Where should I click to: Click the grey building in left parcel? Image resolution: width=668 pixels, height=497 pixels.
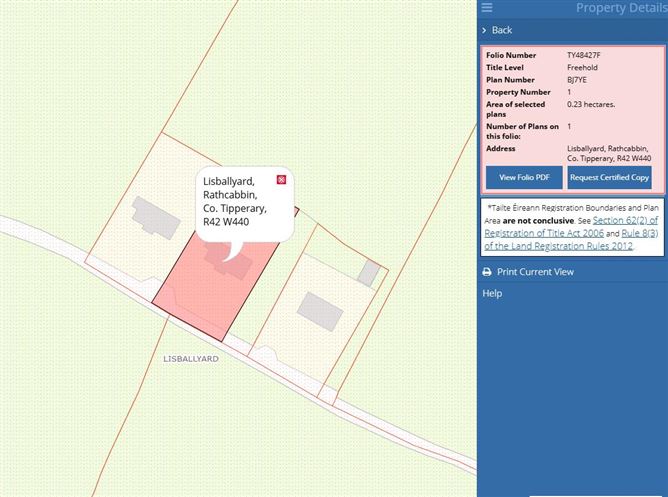[x=155, y=218]
